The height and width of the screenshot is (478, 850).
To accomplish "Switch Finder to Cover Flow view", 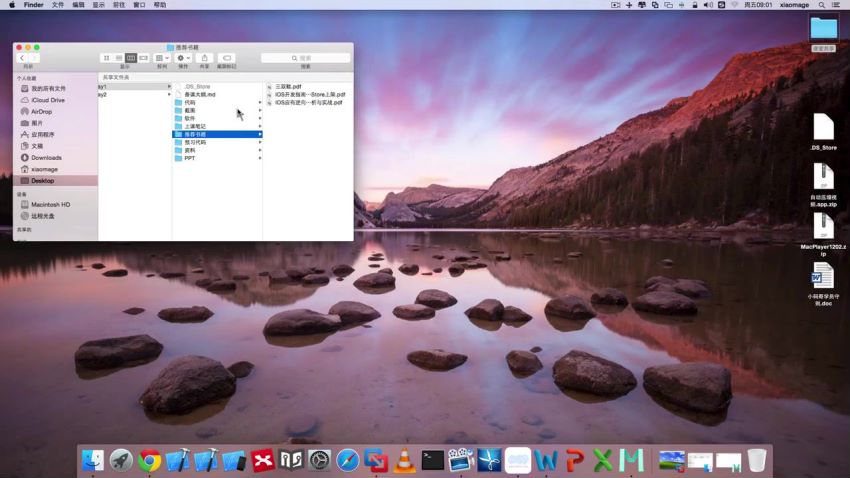I will point(144,58).
